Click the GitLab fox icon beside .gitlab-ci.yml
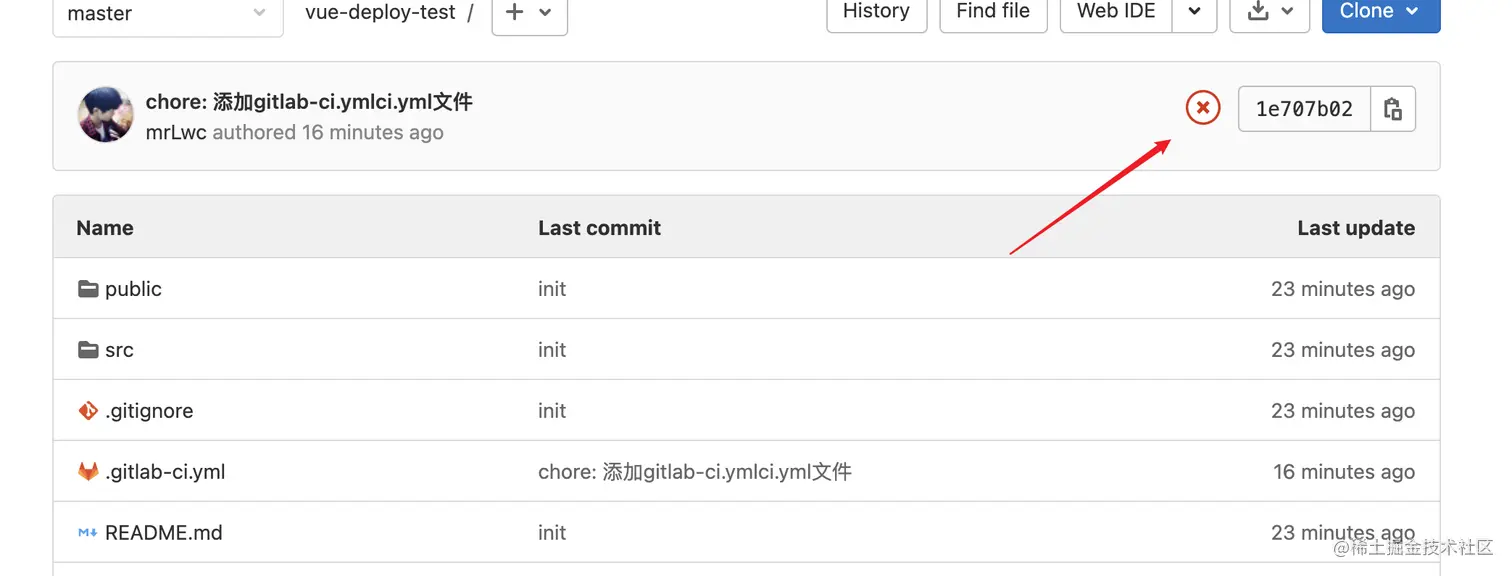 pos(88,472)
